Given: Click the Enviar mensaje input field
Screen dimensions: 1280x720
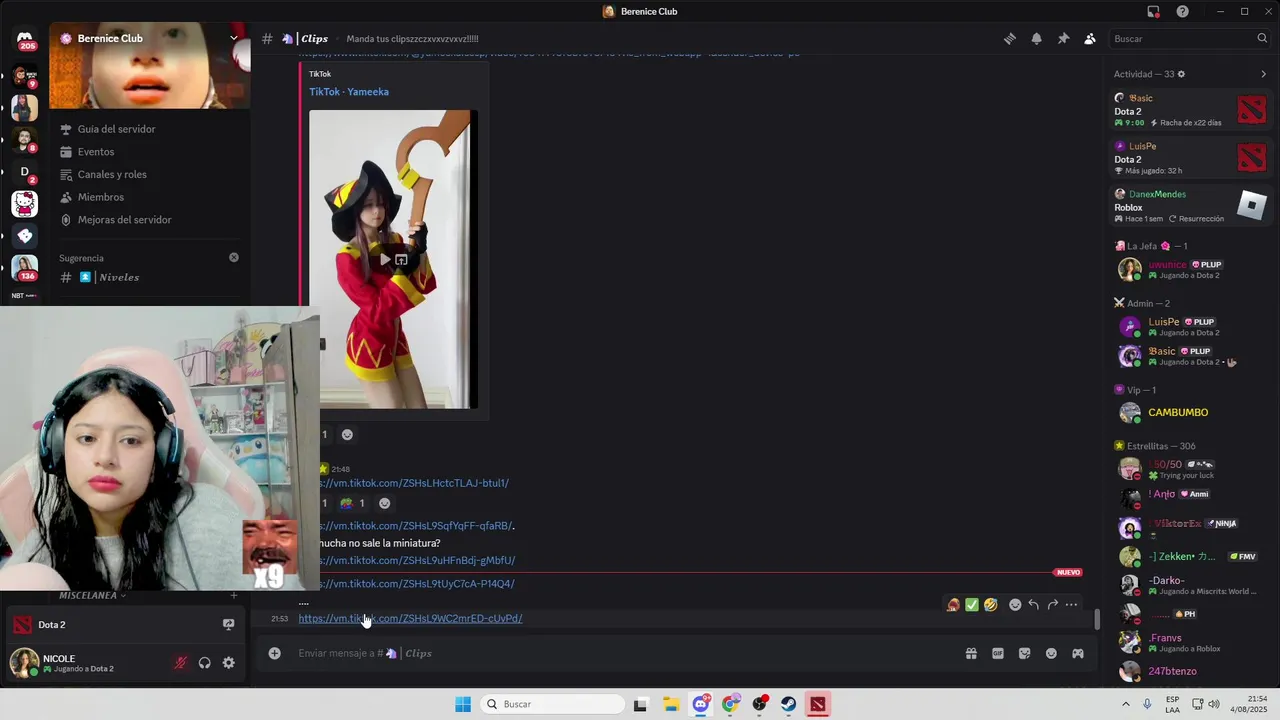Looking at the screenshot, I should (x=620, y=653).
